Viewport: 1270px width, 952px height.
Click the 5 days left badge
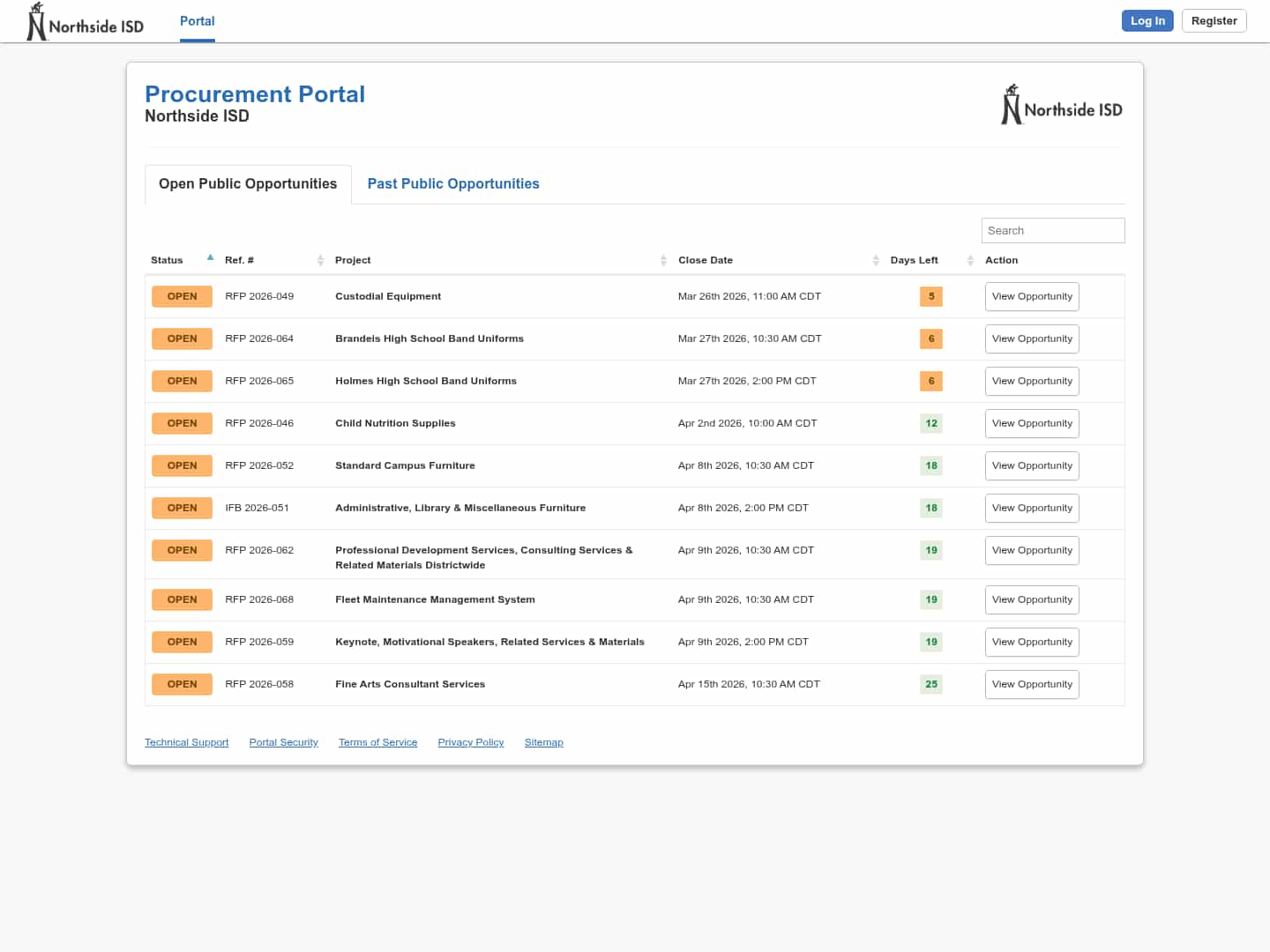[x=930, y=297]
